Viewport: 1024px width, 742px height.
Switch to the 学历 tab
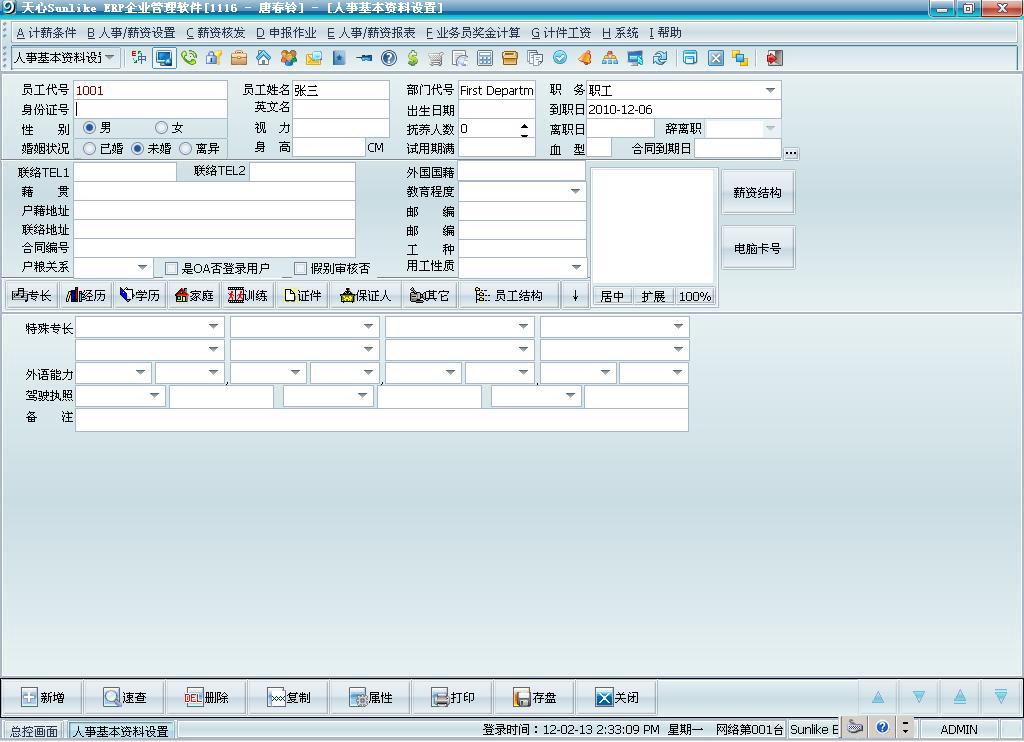click(140, 295)
